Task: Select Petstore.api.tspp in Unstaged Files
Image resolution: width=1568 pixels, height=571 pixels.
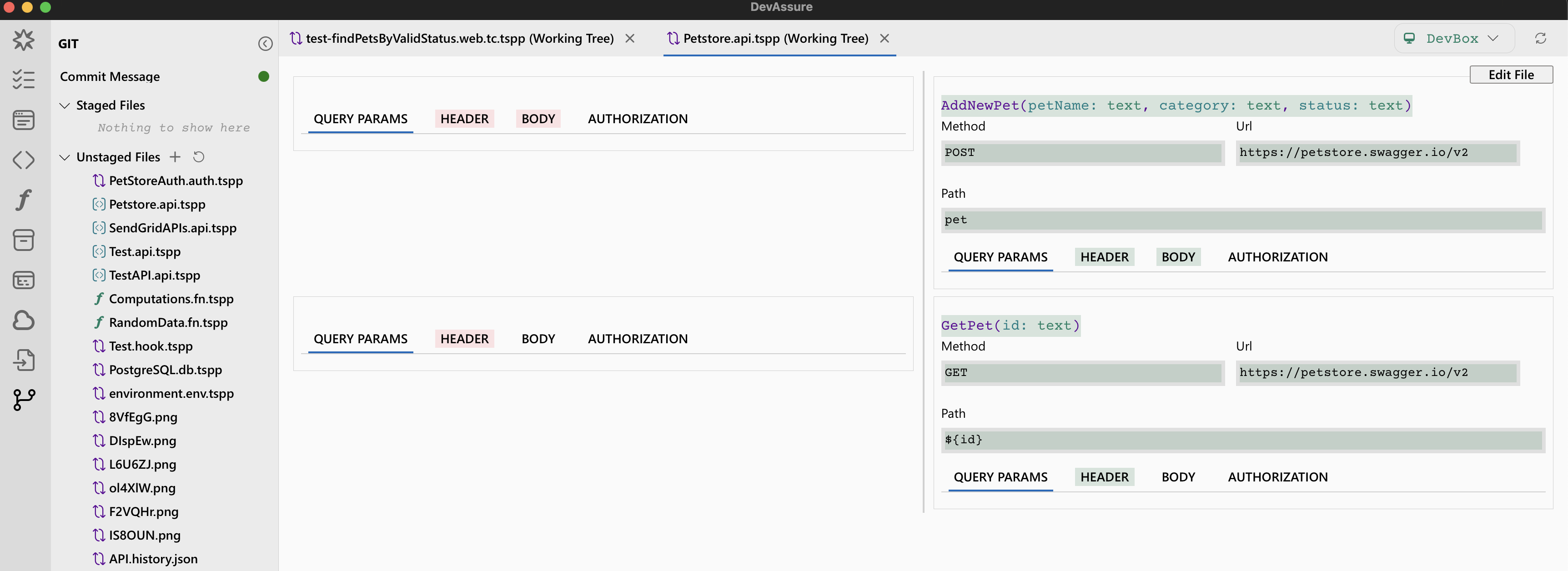Action: pos(156,204)
